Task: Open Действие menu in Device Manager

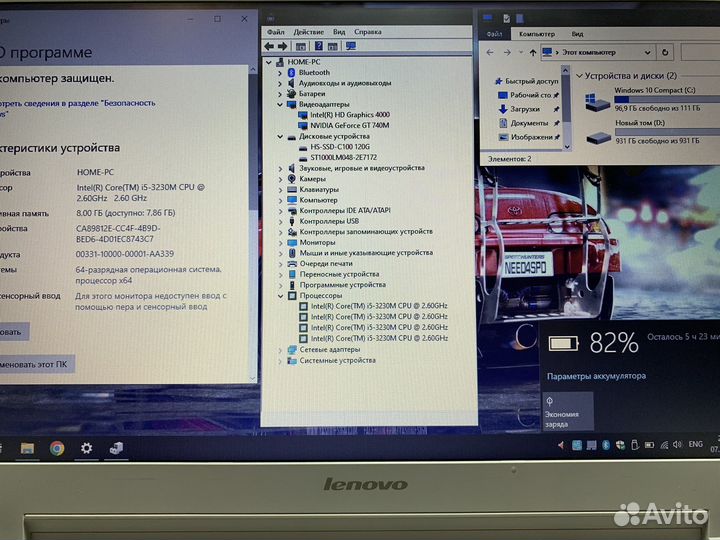Action: tap(309, 32)
